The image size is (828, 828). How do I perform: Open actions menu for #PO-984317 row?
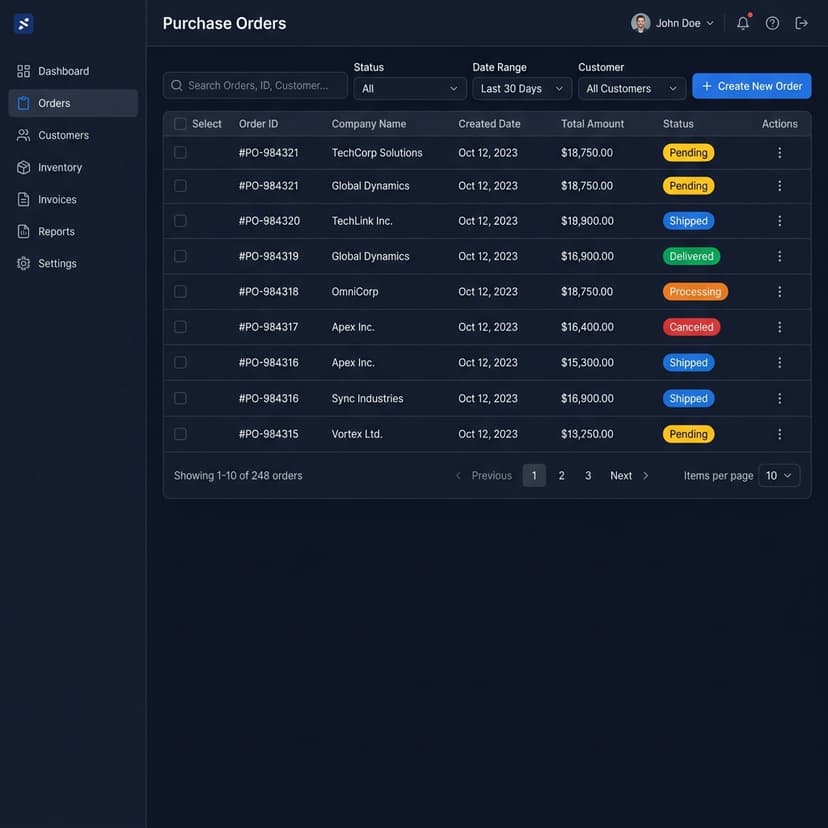pos(779,327)
